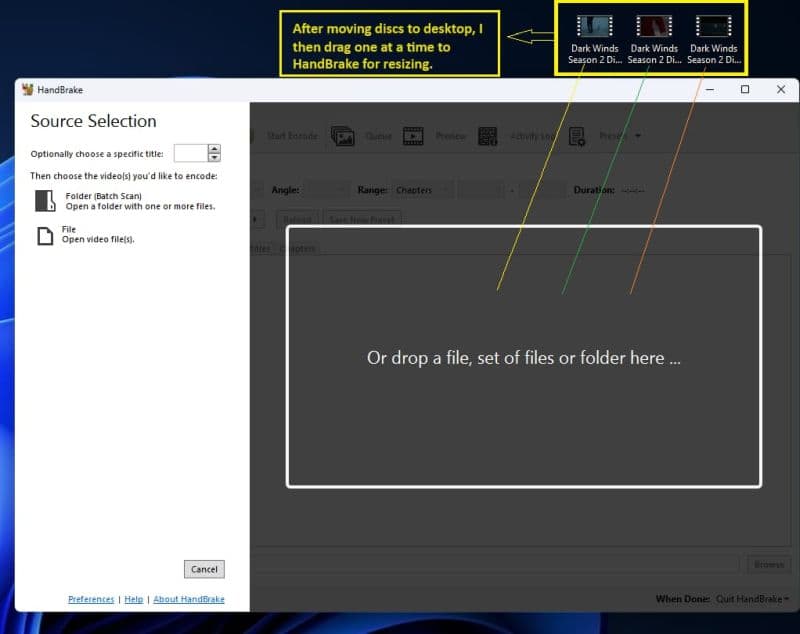This screenshot has width=800, height=634.
Task: Choose the File open video file(s) option
Action: click(85, 235)
